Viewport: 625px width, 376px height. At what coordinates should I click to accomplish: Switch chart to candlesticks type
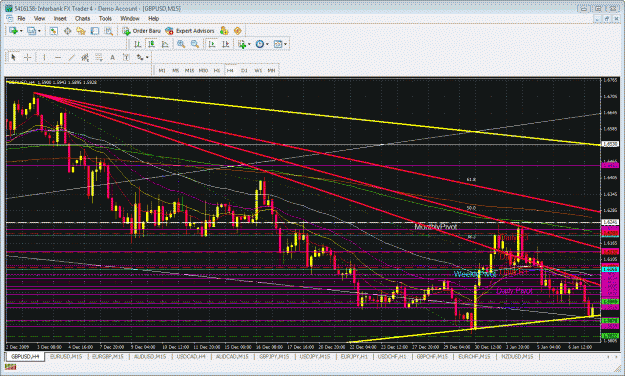151,44
